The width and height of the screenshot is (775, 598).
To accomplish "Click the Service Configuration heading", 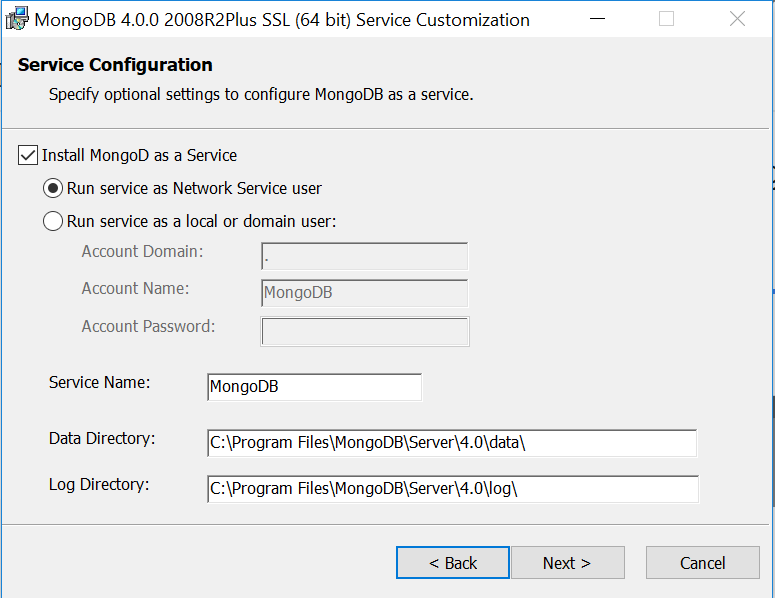I will pyautogui.click(x=115, y=65).
